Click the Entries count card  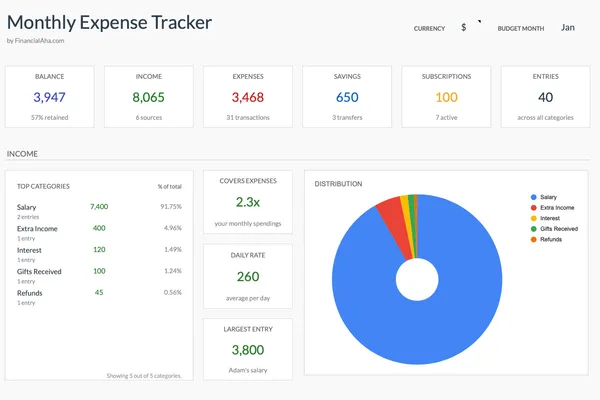545,98
